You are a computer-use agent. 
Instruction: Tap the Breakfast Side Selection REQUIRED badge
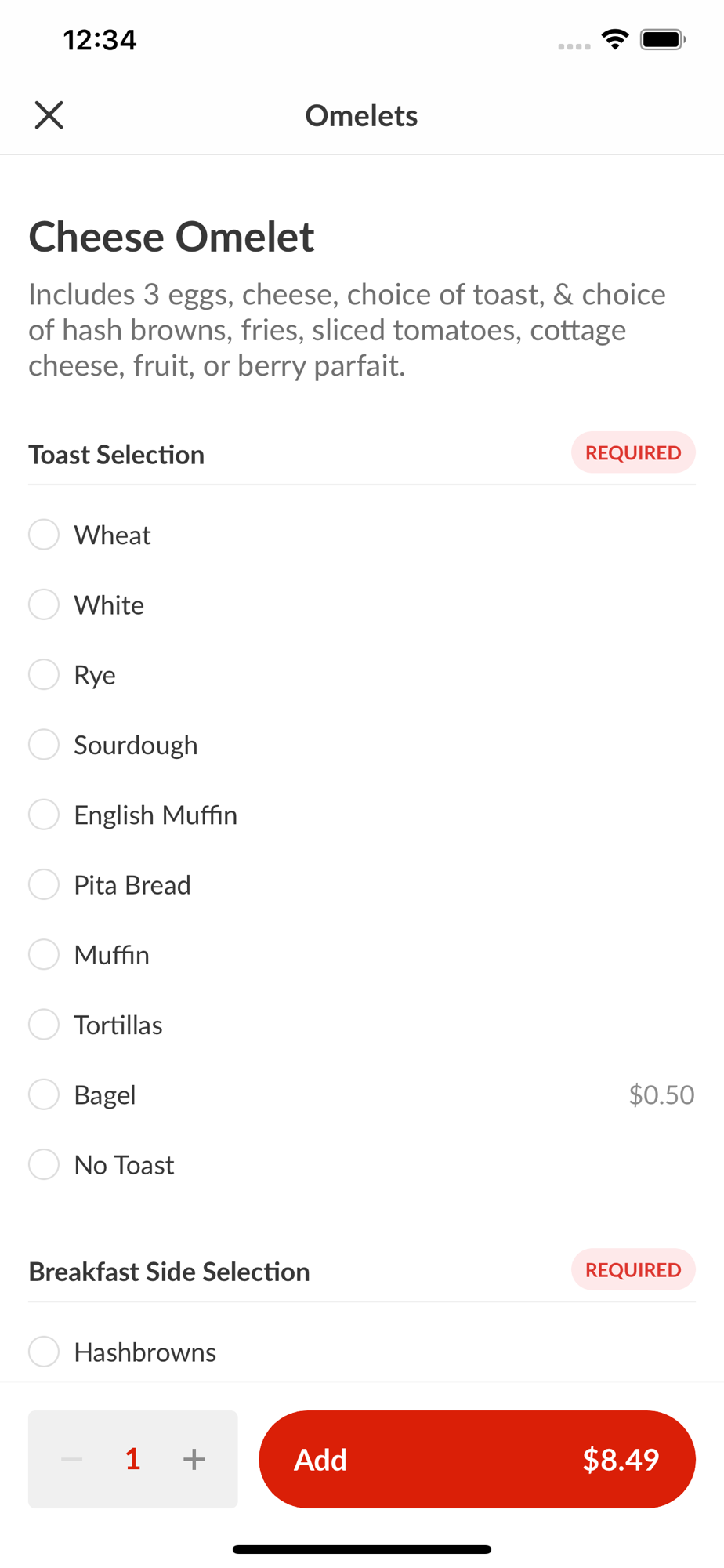pyautogui.click(x=632, y=1269)
